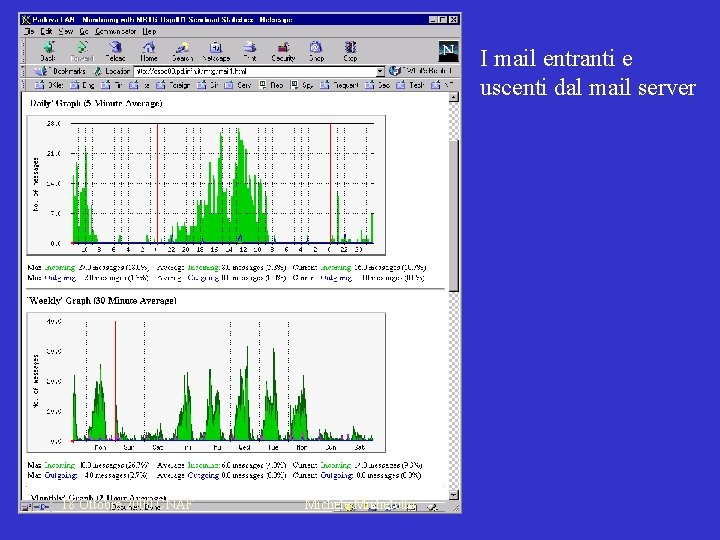Click the Shop toolbar button
This screenshot has width=720, height=540.
[316, 51]
